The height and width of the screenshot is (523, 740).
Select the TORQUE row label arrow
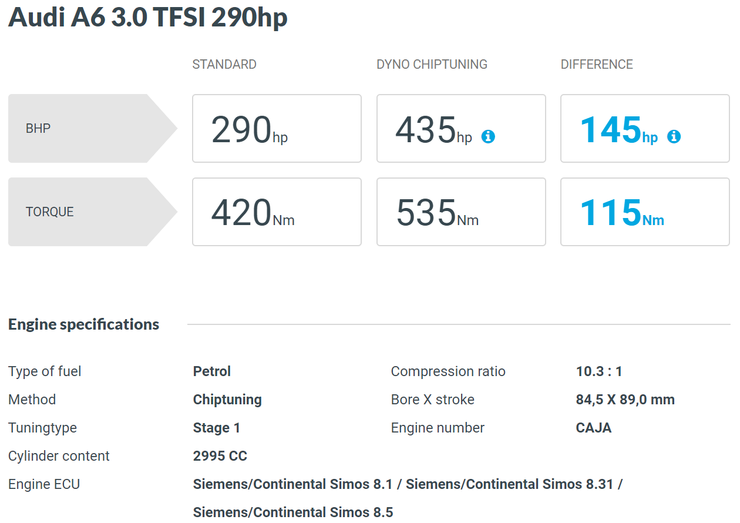(92, 212)
